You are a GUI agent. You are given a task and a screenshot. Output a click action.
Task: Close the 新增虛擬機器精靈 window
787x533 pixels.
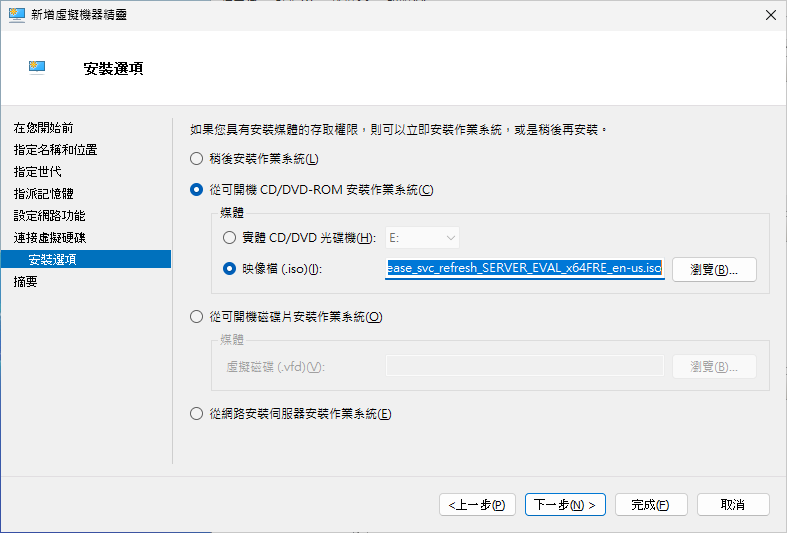(771, 15)
